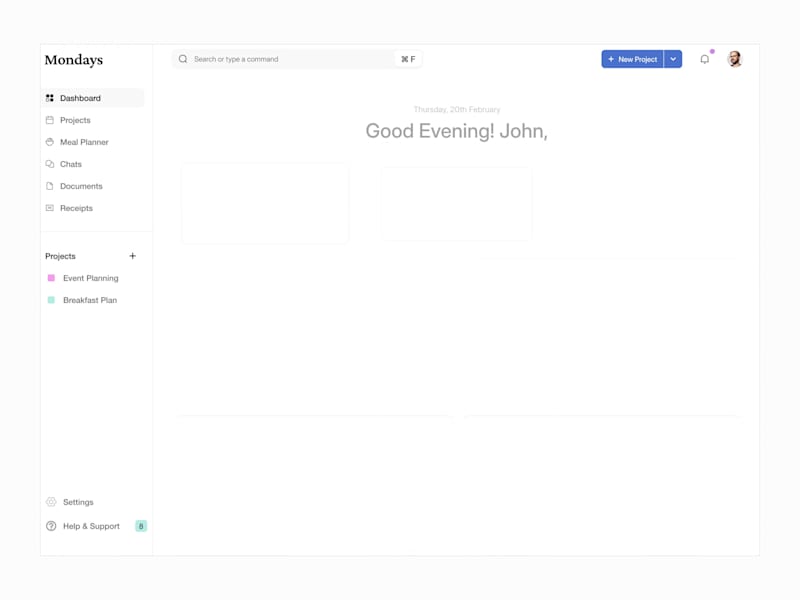
Task: Open the Breakfast Plan project
Action: click(x=88, y=300)
